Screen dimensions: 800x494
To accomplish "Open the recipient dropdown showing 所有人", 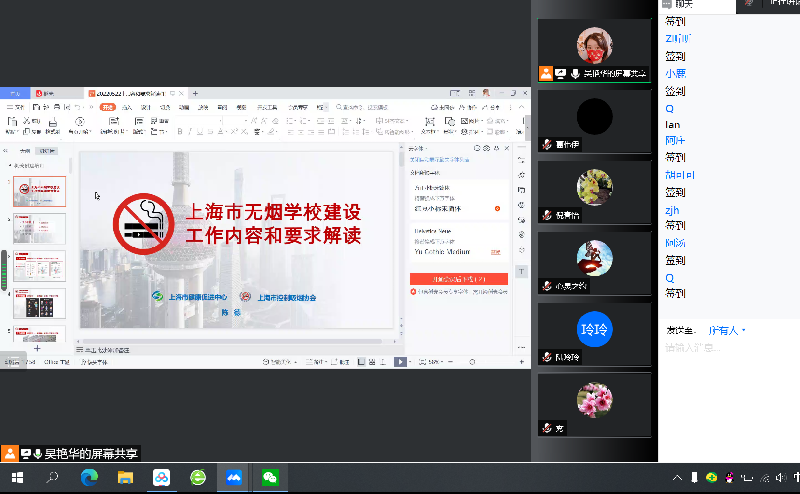I will tap(727, 331).
